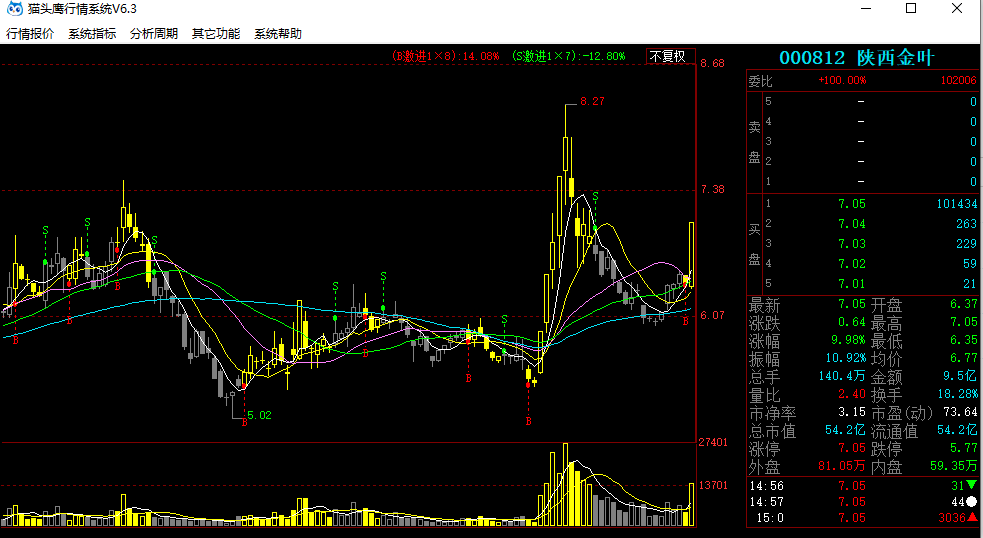The width and height of the screenshot is (983, 538).
Task: Click the 8.27 high price marker
Action: point(592,102)
